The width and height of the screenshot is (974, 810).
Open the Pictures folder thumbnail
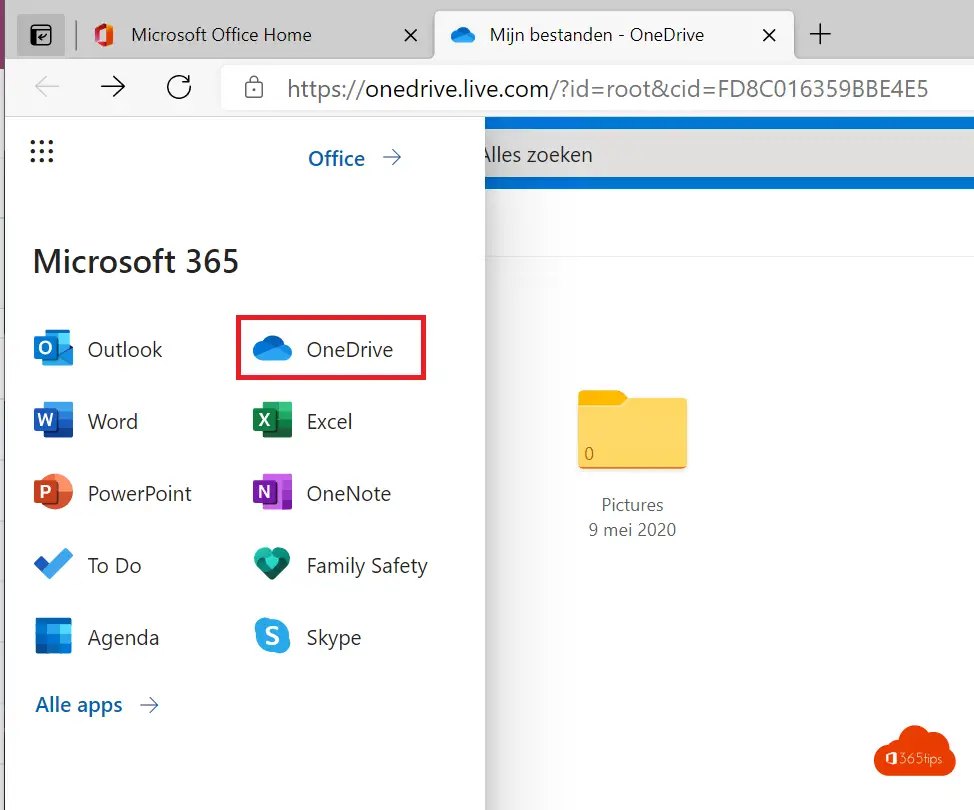tap(632, 429)
